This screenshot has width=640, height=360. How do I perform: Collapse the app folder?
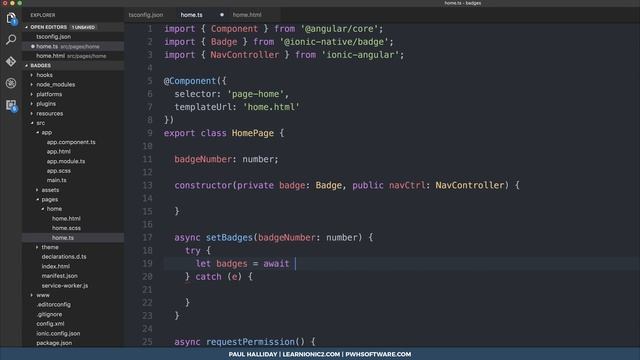47,133
